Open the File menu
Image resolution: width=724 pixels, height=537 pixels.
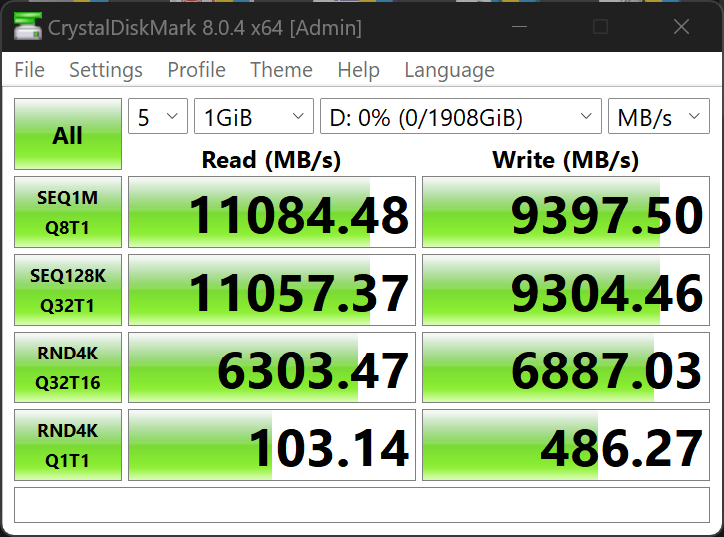pos(30,70)
